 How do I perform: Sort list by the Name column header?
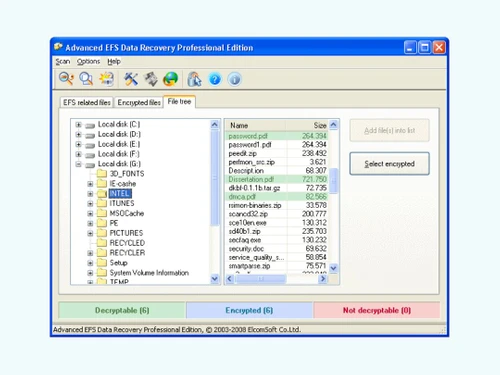[x=255, y=125]
